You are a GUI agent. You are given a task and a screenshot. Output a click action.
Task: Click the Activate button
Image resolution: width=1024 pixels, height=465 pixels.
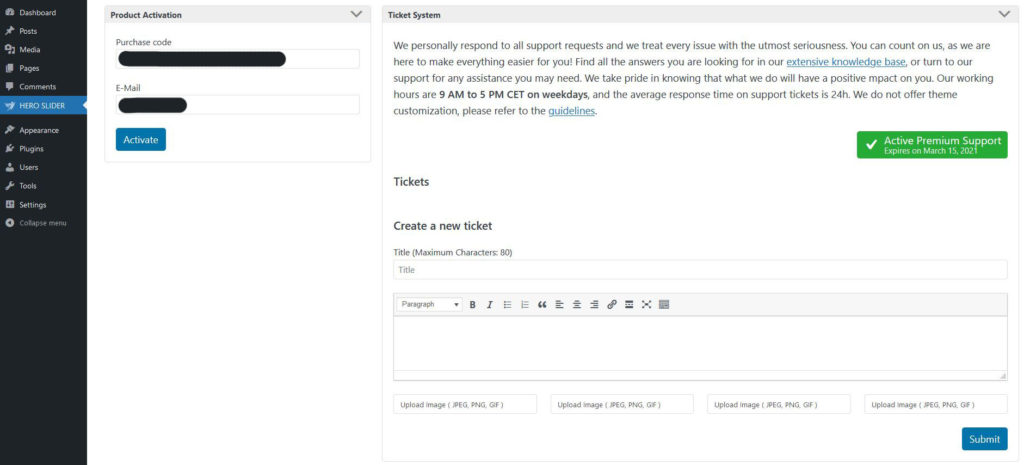coord(141,139)
